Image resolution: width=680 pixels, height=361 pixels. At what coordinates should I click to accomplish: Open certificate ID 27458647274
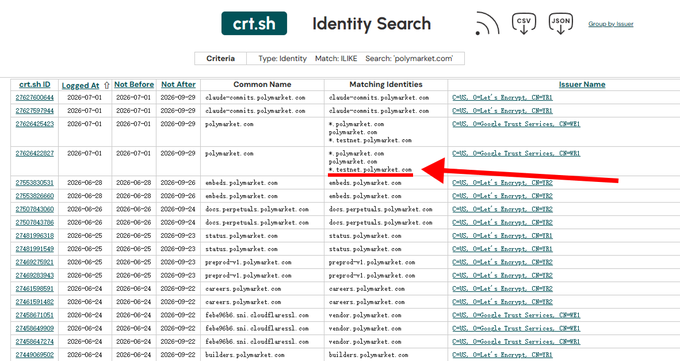click(35, 341)
